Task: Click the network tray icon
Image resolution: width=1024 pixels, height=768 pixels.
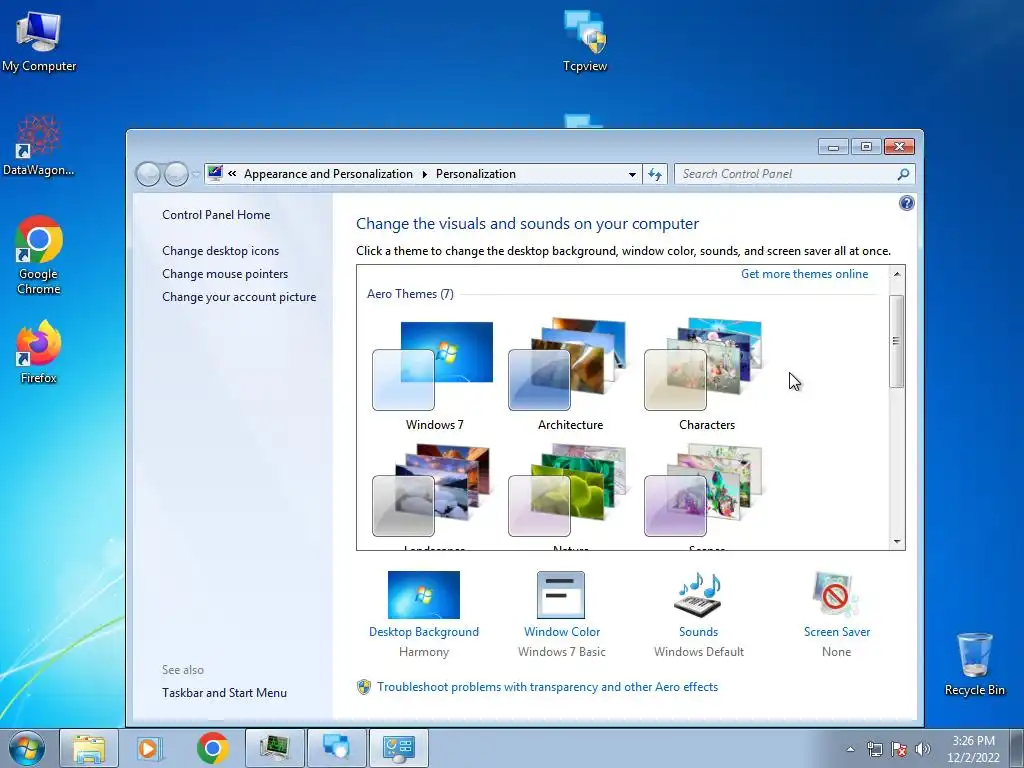Action: 874,749
